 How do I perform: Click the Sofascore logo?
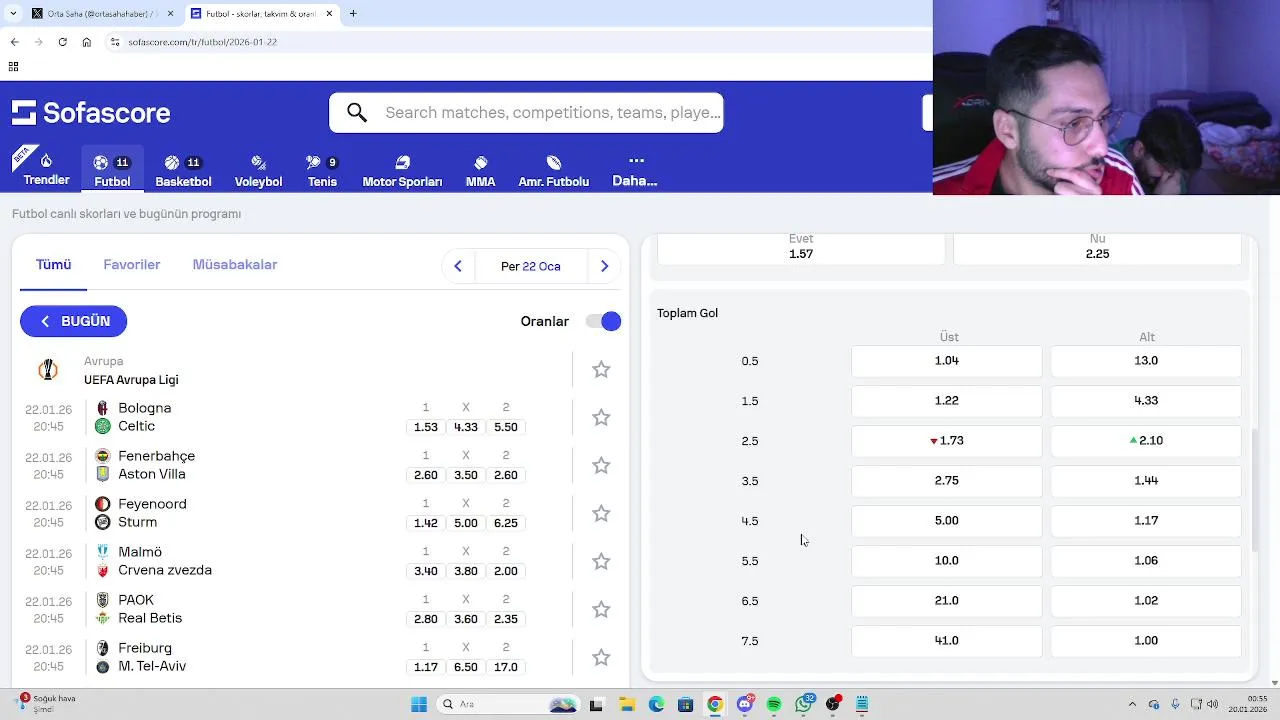coord(91,113)
